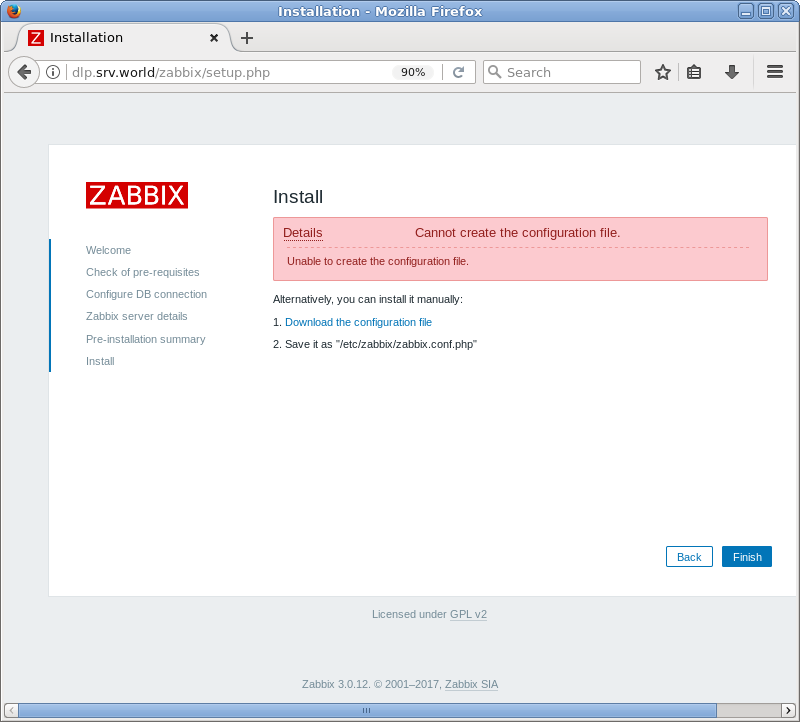Click the scrollbar right arrow

point(788,710)
